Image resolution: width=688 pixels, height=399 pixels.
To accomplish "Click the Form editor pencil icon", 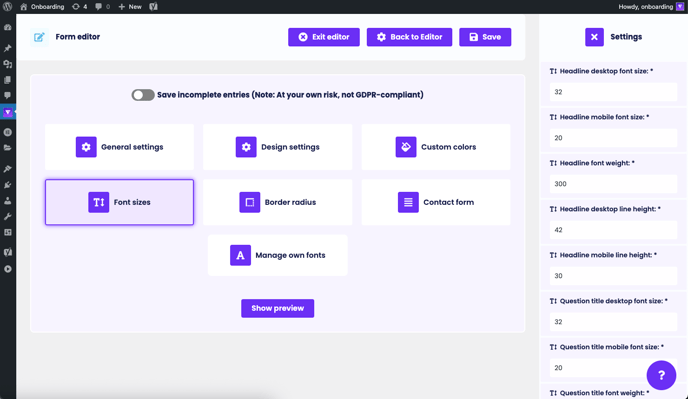I will 39,37.
